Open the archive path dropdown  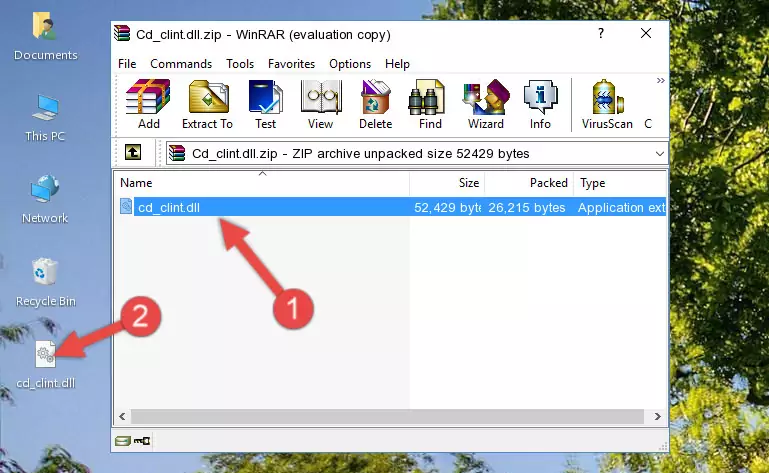pyautogui.click(x=660, y=154)
